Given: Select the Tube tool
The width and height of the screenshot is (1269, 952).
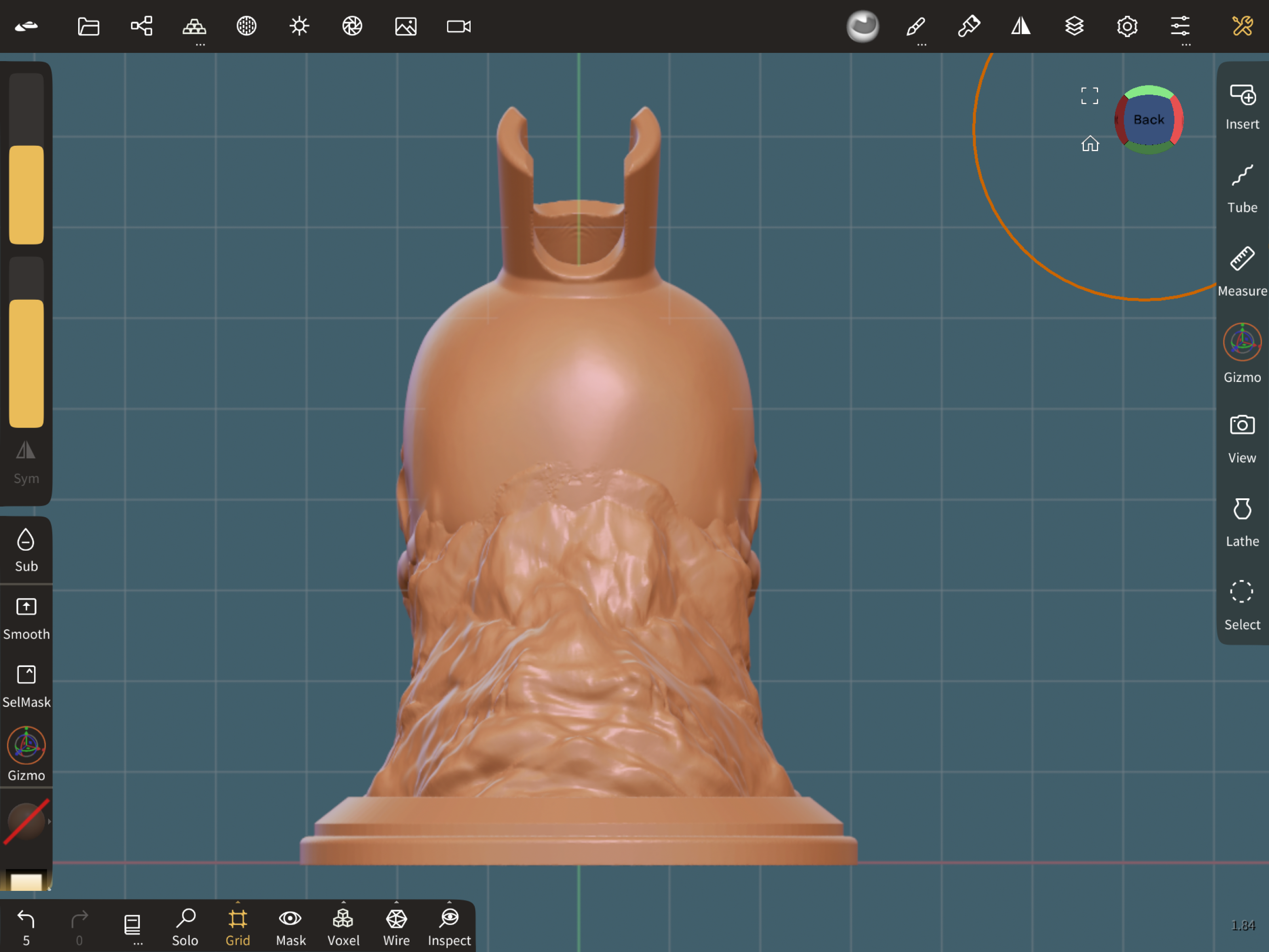Looking at the screenshot, I should tap(1242, 189).
